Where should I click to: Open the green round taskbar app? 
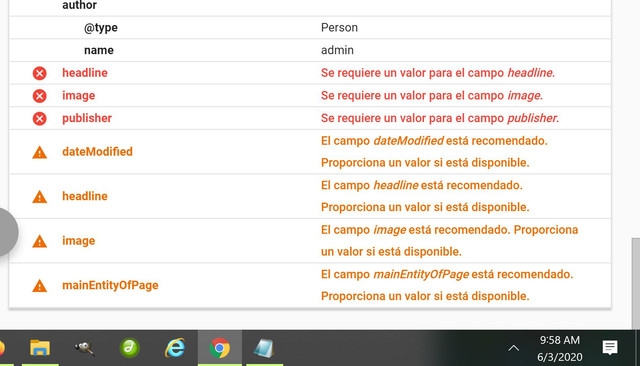(129, 348)
